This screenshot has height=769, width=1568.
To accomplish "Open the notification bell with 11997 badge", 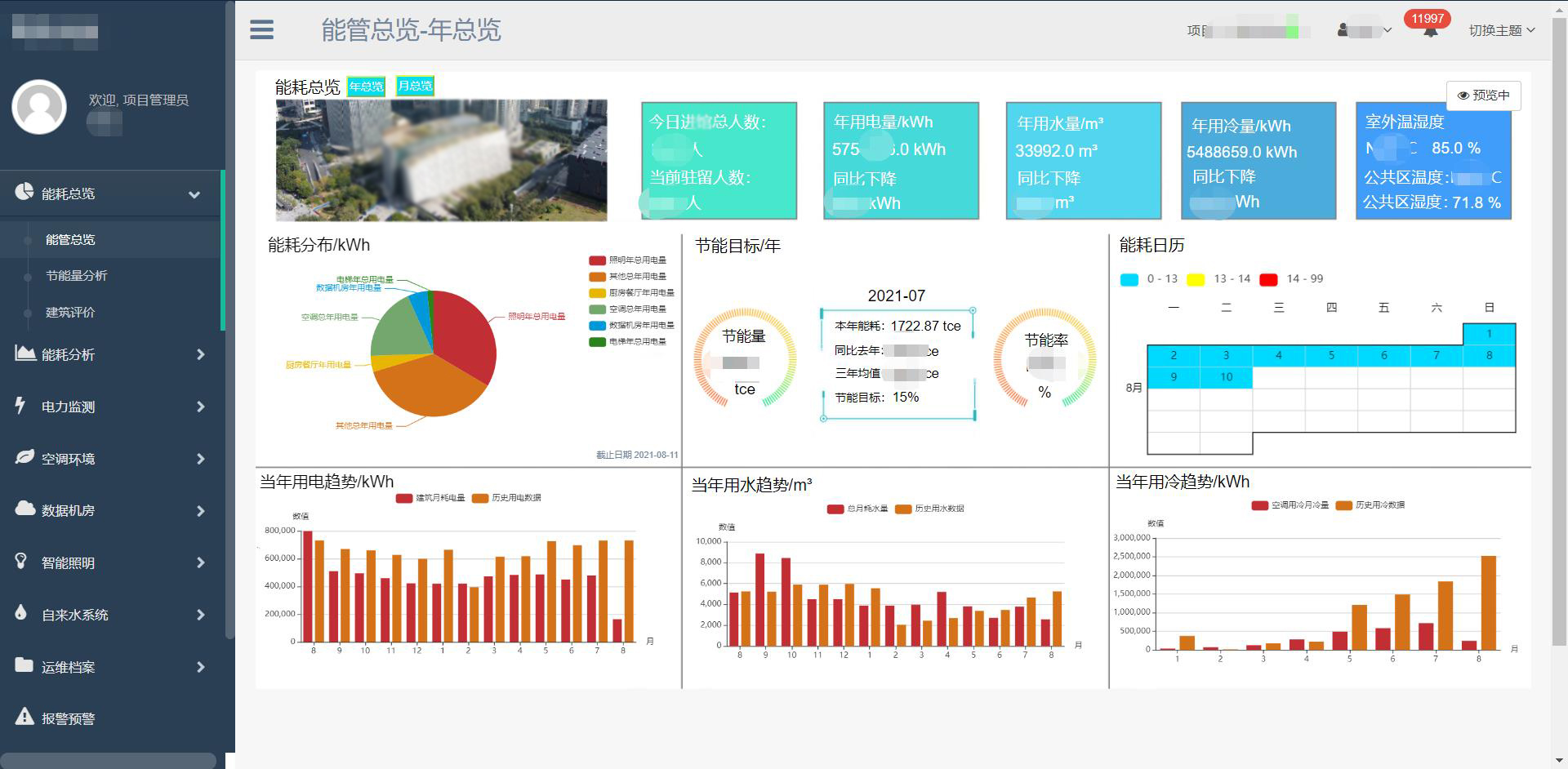I will coord(1430,31).
